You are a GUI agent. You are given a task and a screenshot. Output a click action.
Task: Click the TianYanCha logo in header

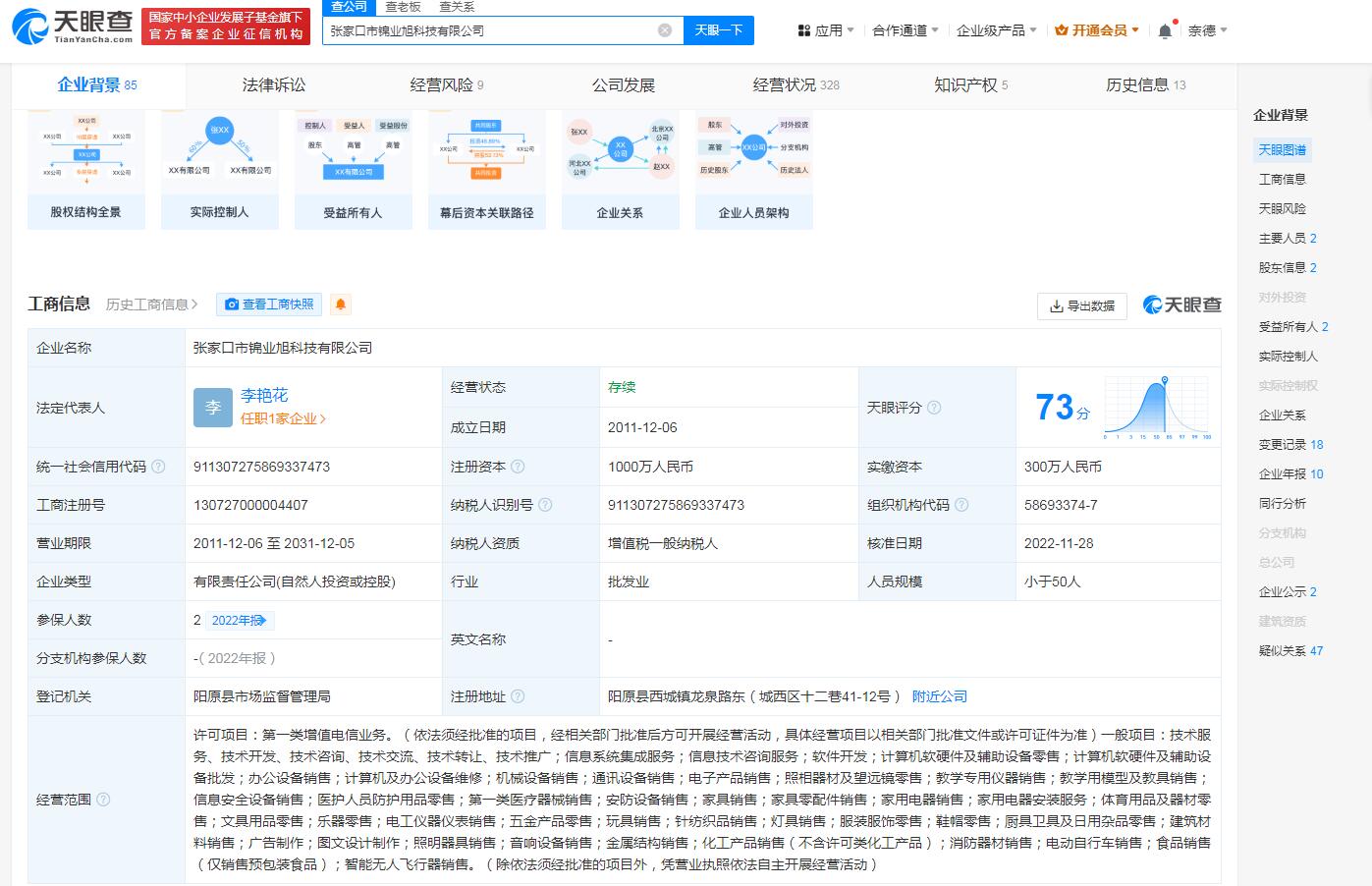click(71, 26)
